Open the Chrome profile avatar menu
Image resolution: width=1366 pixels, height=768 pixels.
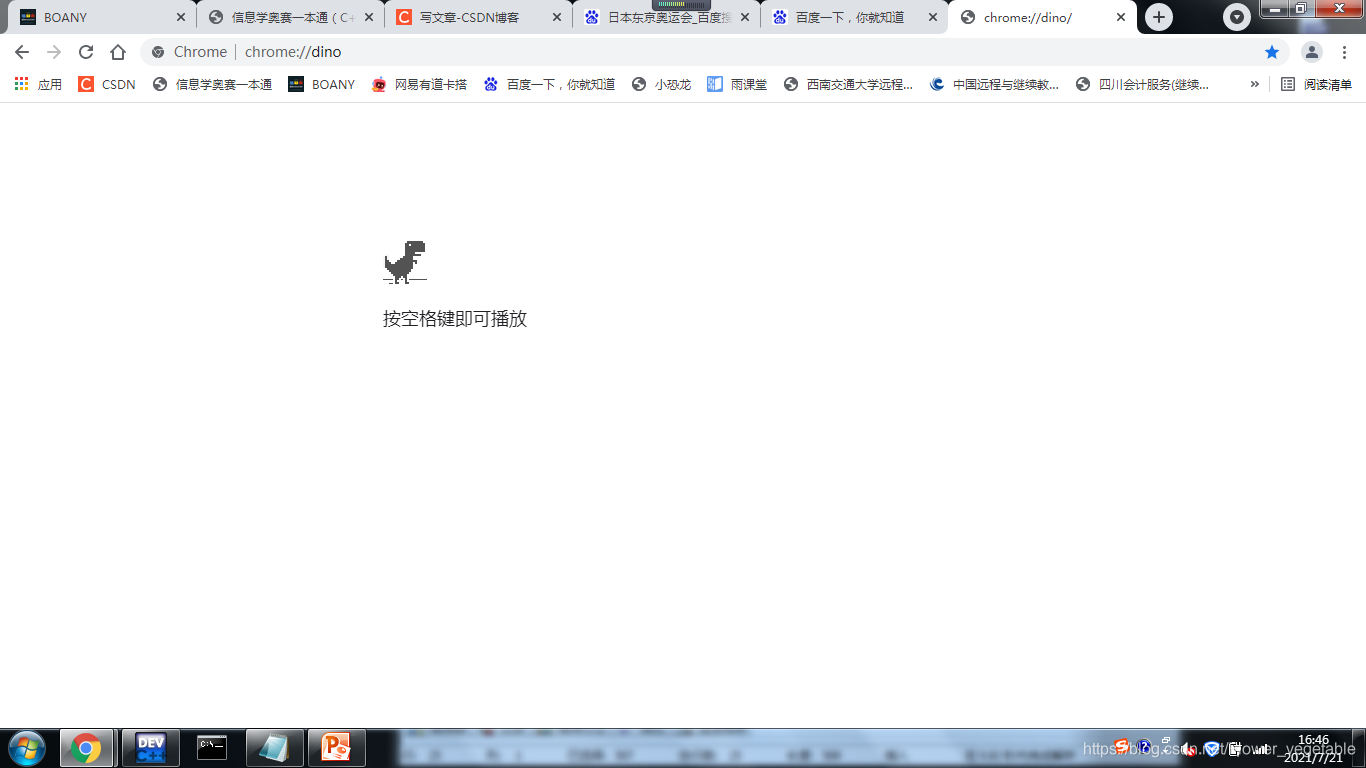(1312, 52)
